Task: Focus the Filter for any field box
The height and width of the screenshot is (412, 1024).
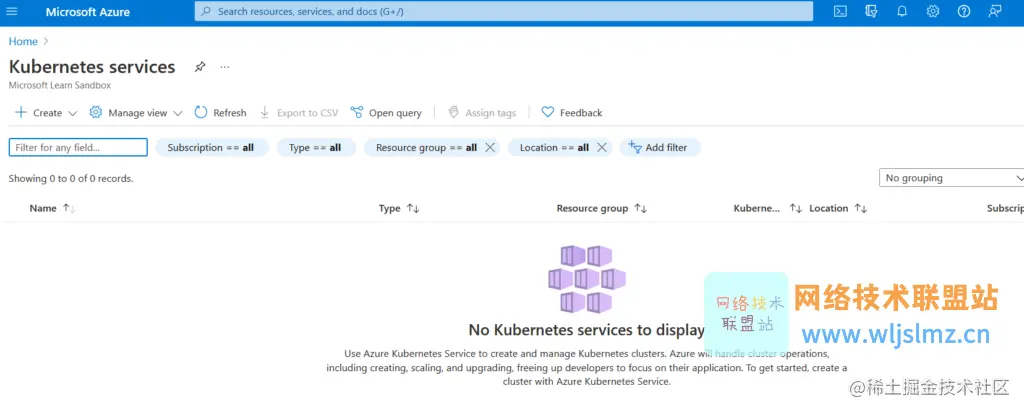Action: 78,148
